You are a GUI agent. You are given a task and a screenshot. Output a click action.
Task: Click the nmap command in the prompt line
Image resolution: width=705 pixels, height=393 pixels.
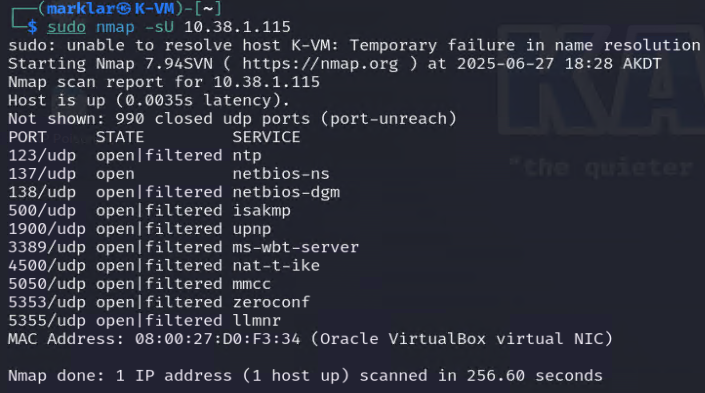[115, 27]
